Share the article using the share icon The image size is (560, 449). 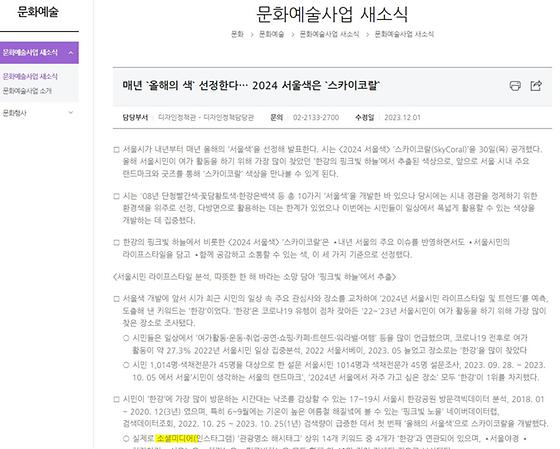pyautogui.click(x=536, y=86)
